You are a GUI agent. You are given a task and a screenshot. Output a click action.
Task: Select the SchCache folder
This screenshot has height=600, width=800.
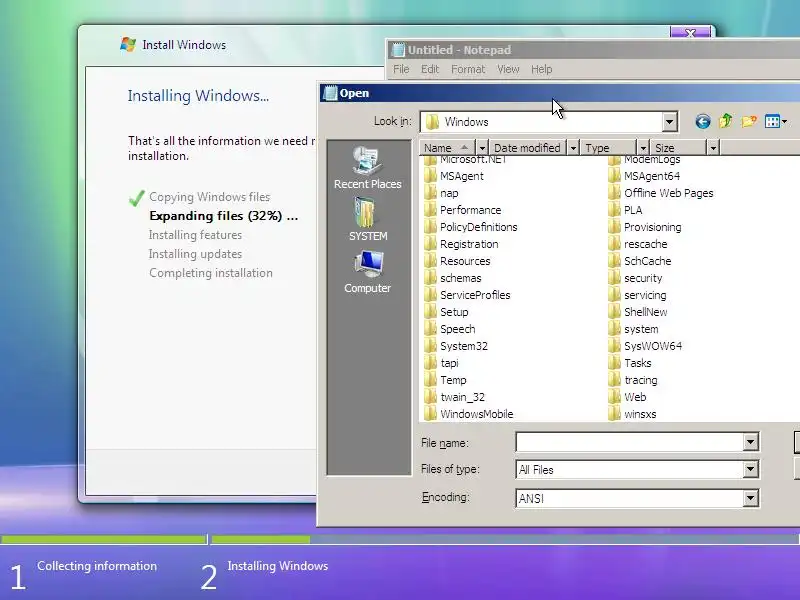point(640,261)
